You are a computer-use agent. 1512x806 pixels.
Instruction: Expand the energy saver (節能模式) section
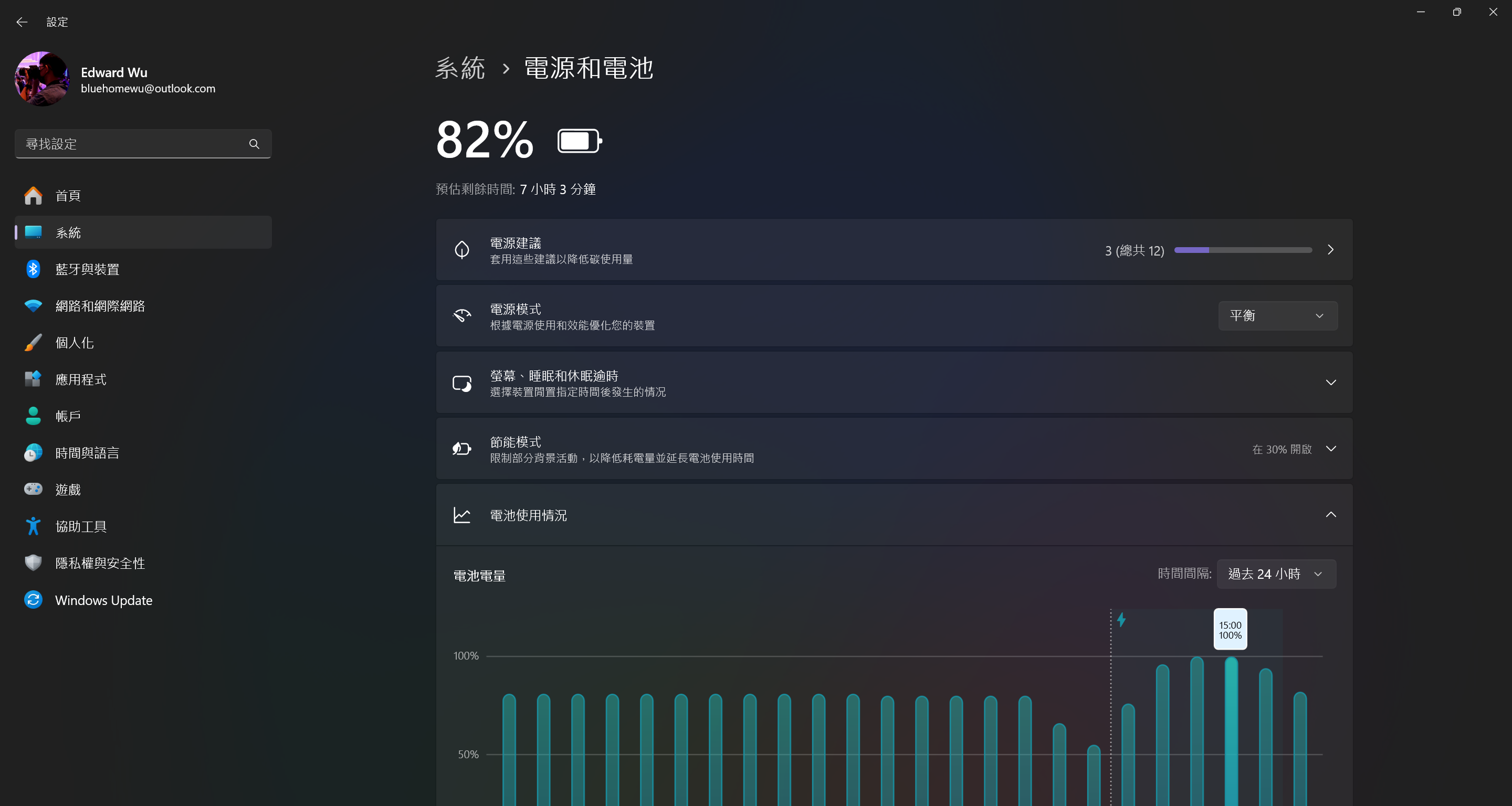1331,449
